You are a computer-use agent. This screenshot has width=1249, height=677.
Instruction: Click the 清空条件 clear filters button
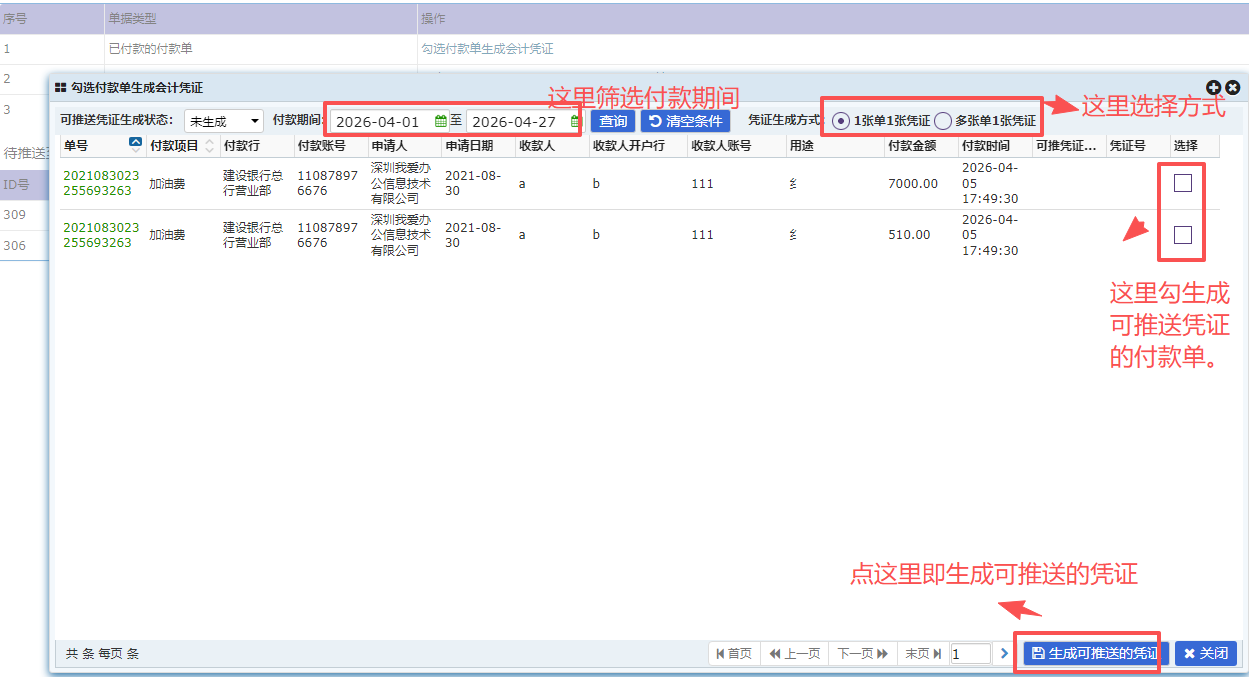685,121
